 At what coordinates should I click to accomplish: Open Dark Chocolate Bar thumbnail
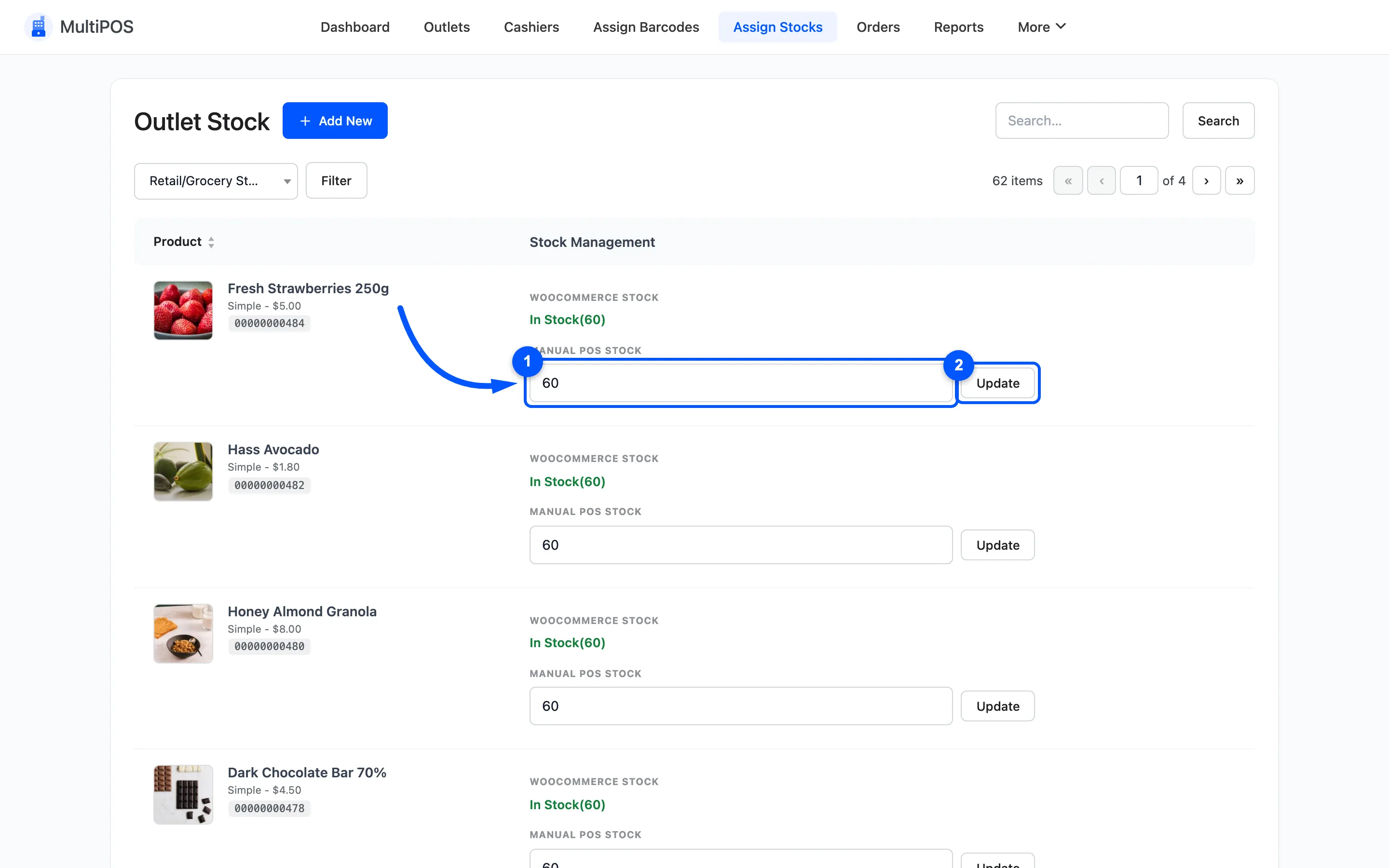(x=183, y=795)
